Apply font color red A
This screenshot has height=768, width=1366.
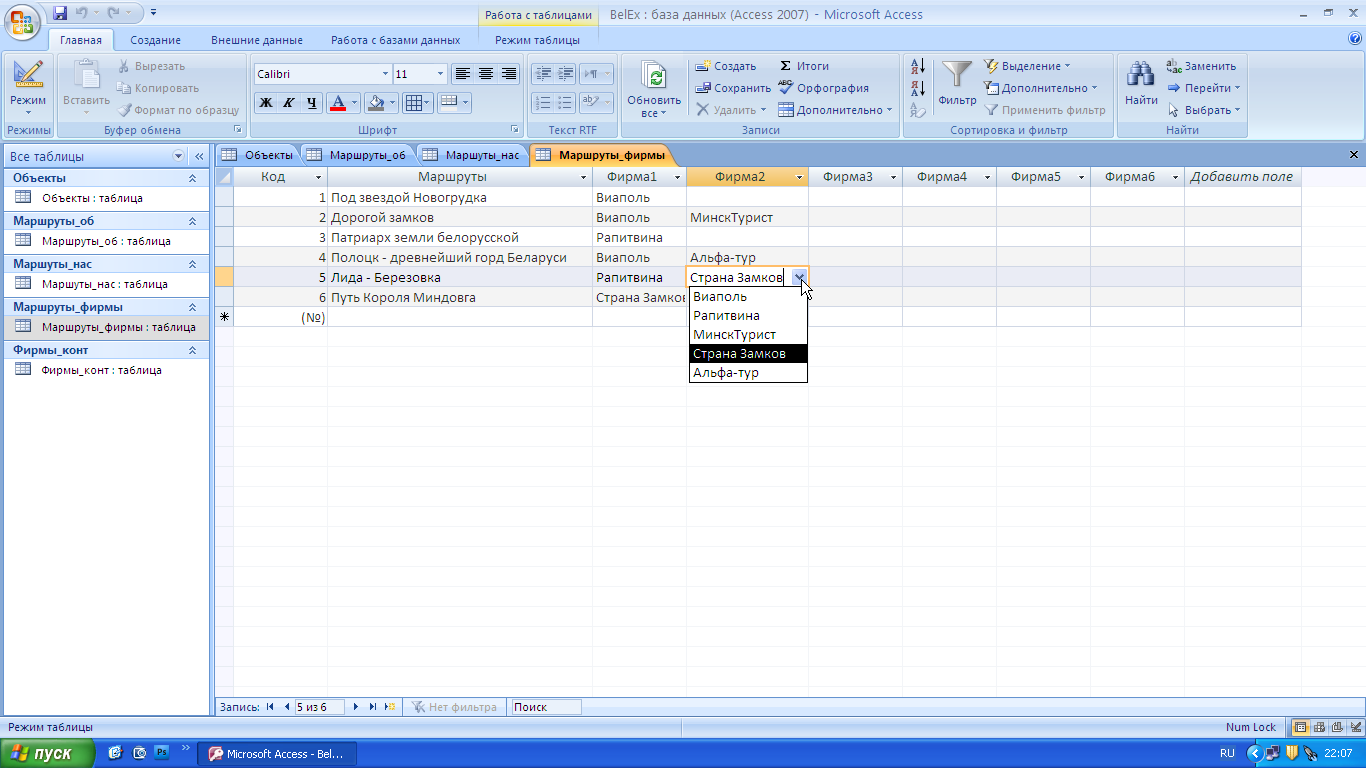coord(338,102)
